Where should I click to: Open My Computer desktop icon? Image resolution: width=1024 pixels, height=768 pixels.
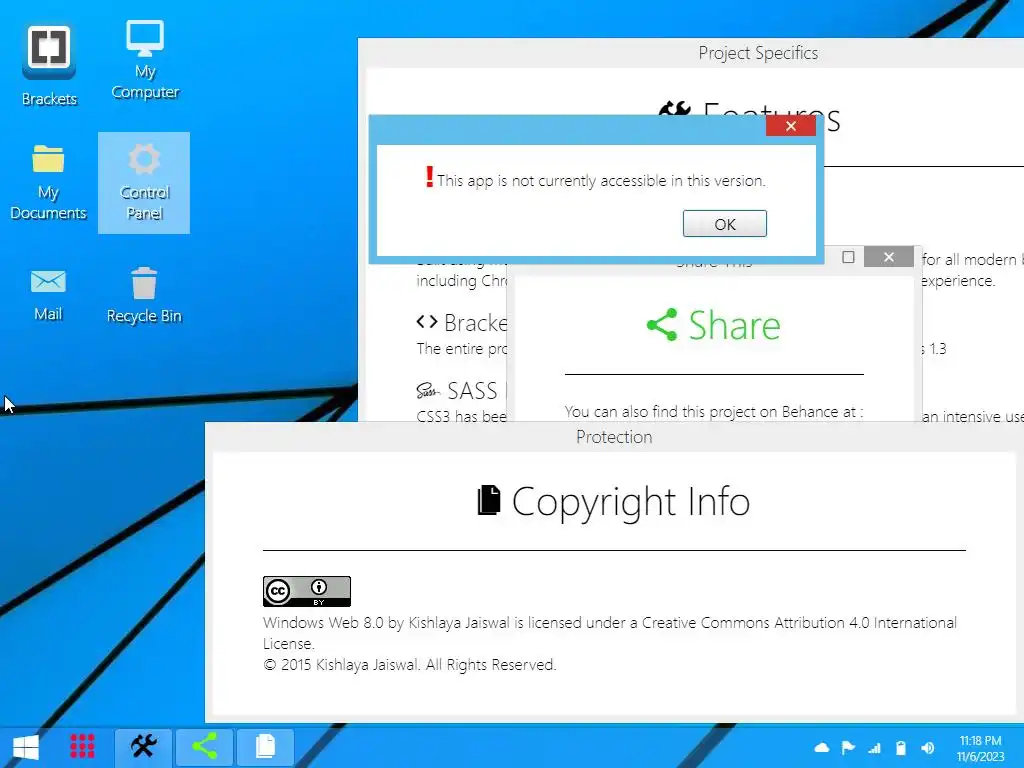click(x=145, y=59)
